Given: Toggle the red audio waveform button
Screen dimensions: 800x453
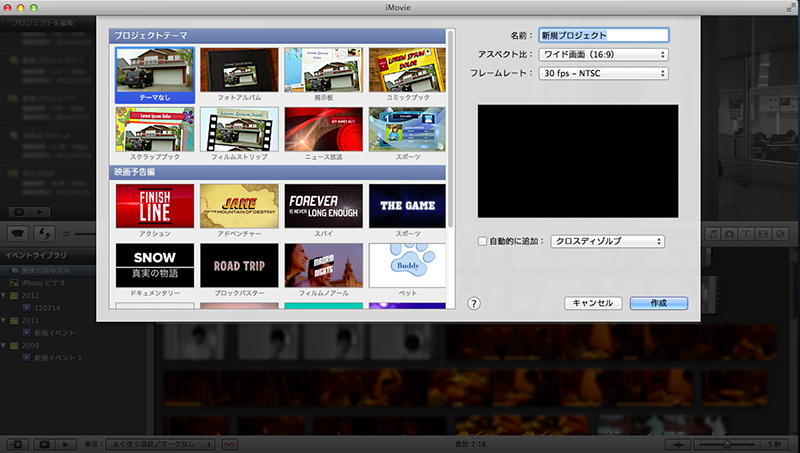Looking at the screenshot, I should [230, 444].
